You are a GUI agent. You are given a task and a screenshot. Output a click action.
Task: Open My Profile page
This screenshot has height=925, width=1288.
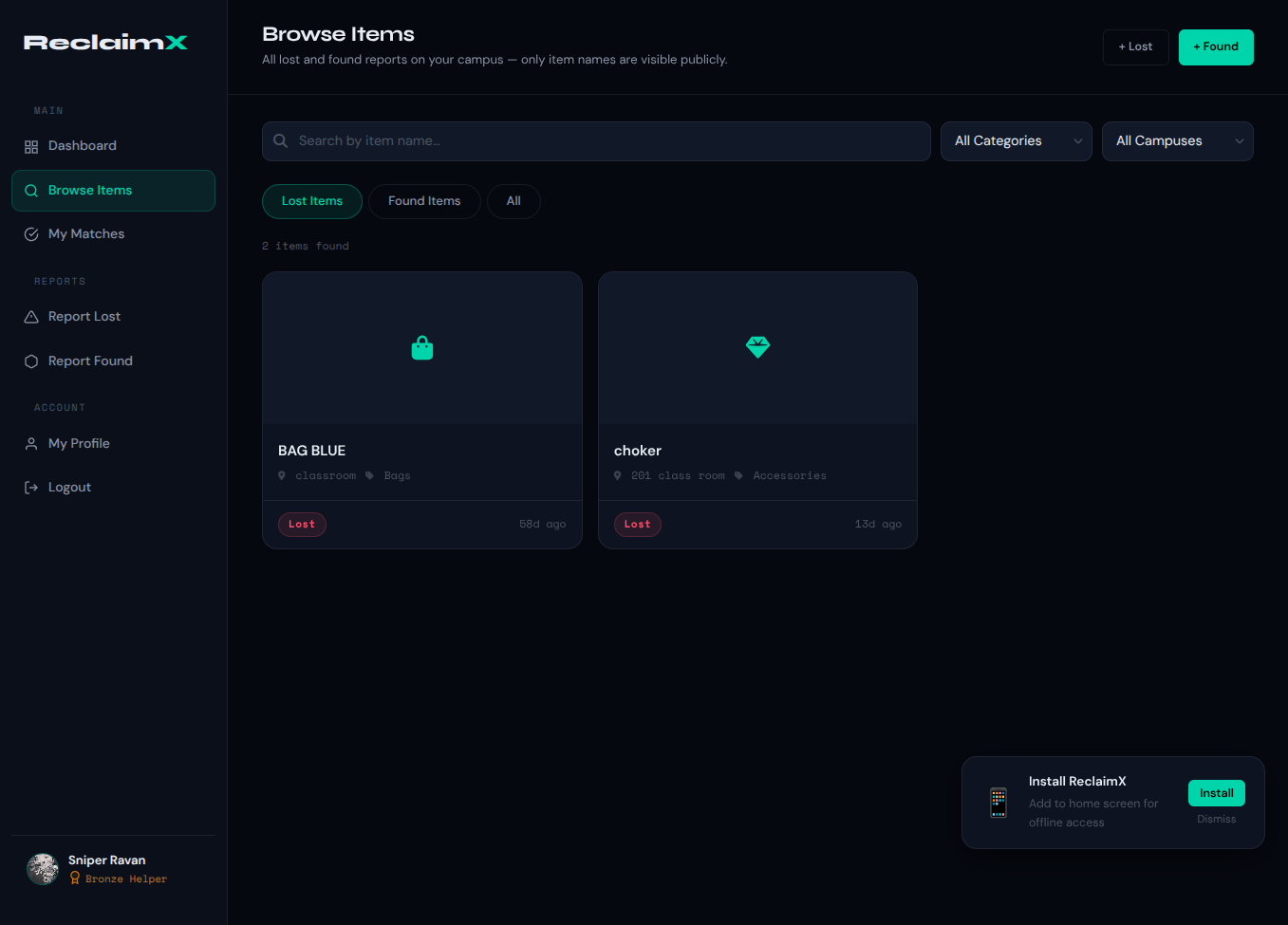pyautogui.click(x=113, y=444)
